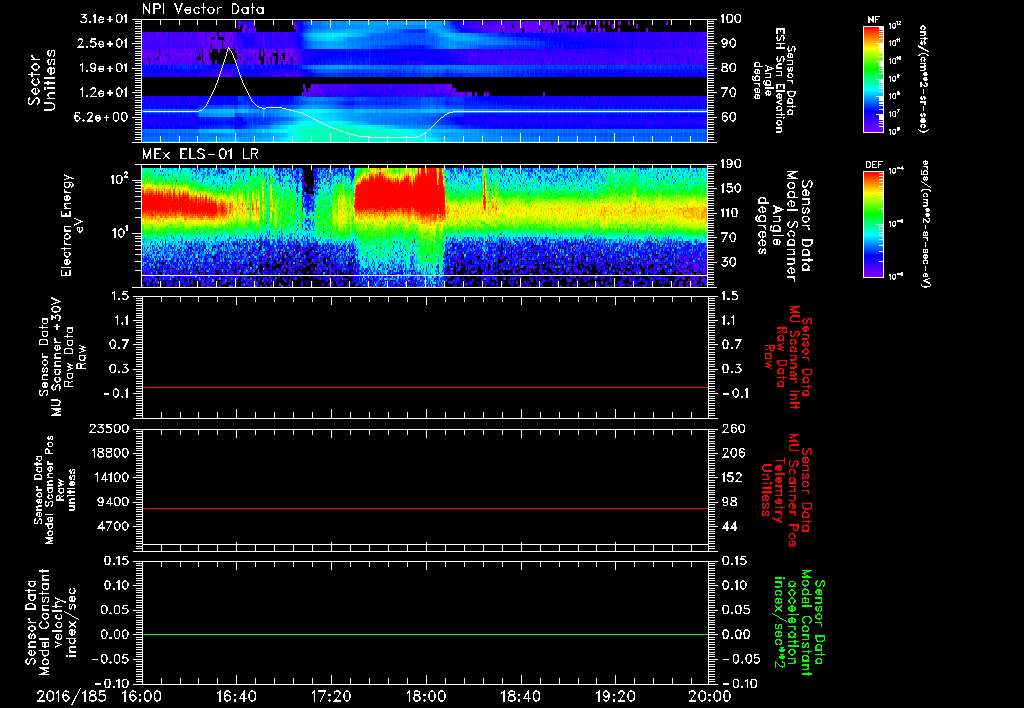Click the "2016/185" date label

71,696
